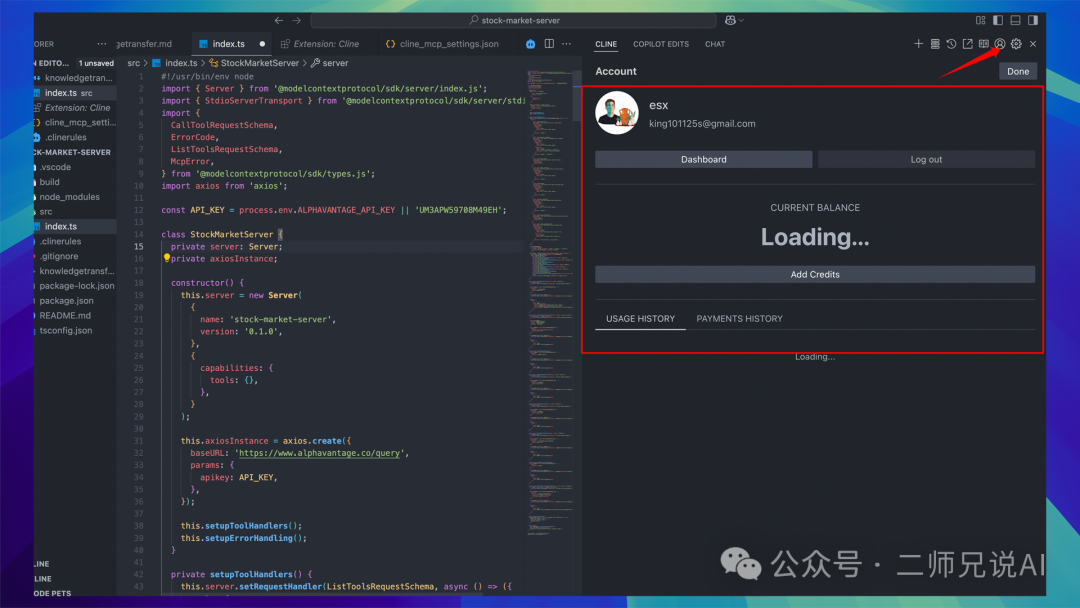The image size is (1080, 608).
Task: Select the CHAT panel tab
Action: click(x=714, y=43)
